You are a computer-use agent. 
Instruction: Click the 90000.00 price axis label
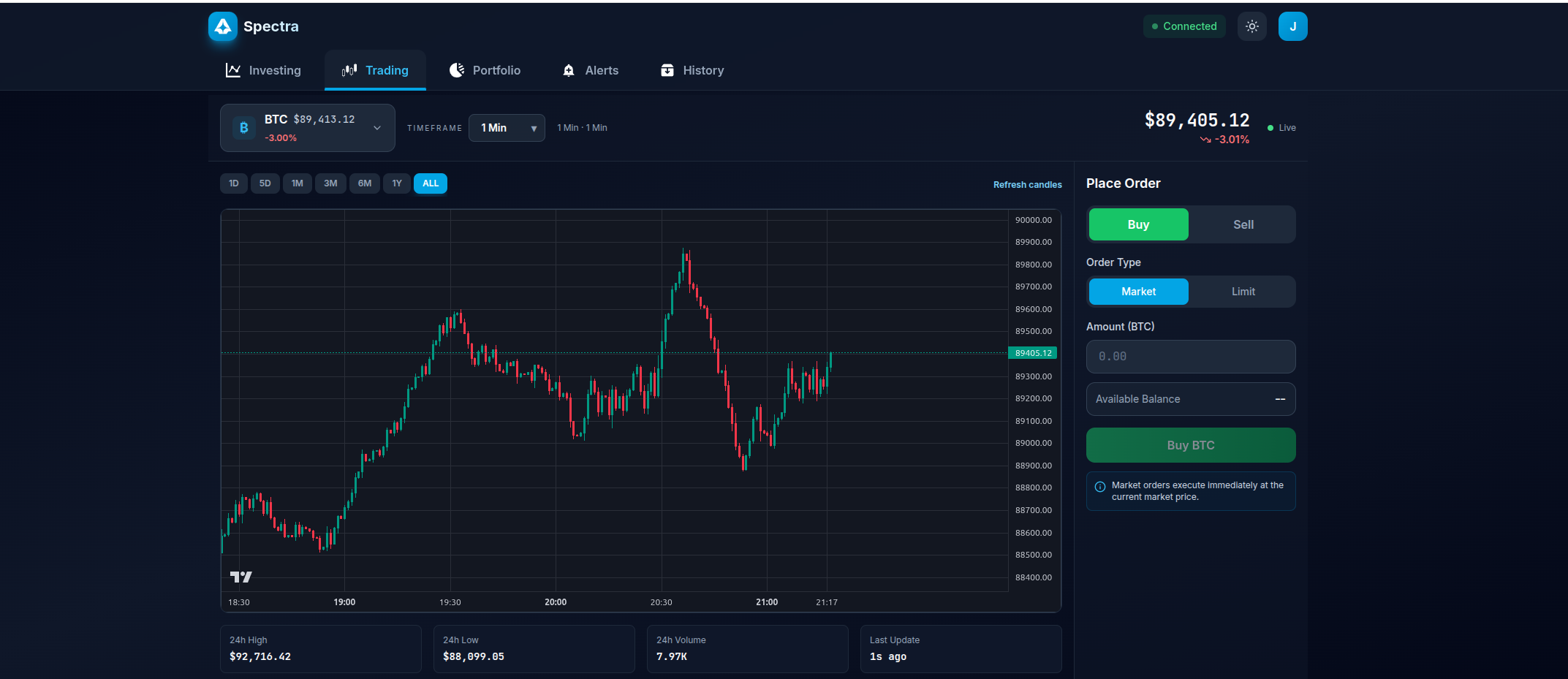click(x=1034, y=220)
